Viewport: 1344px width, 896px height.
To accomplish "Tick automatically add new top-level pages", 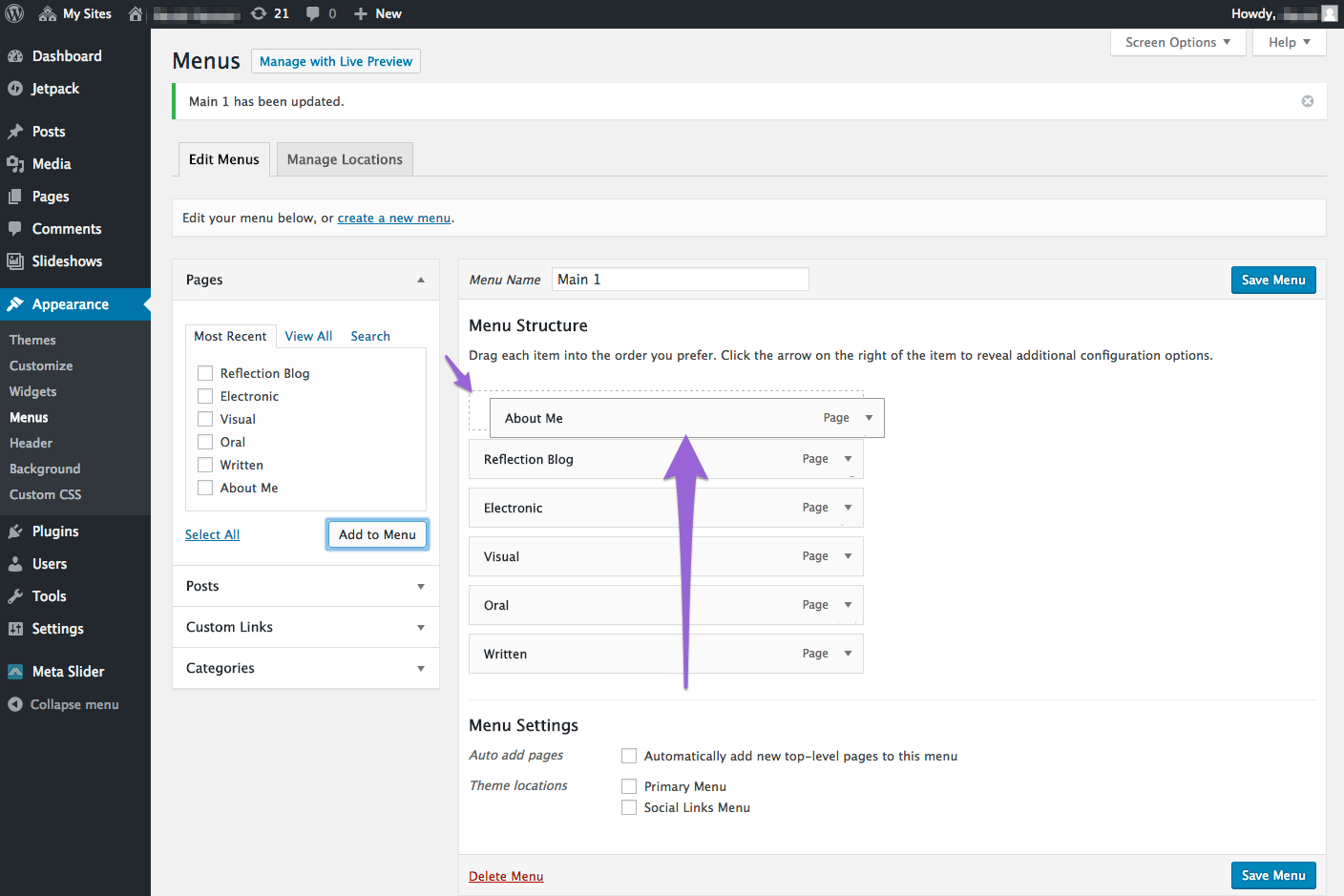I will 629,756.
